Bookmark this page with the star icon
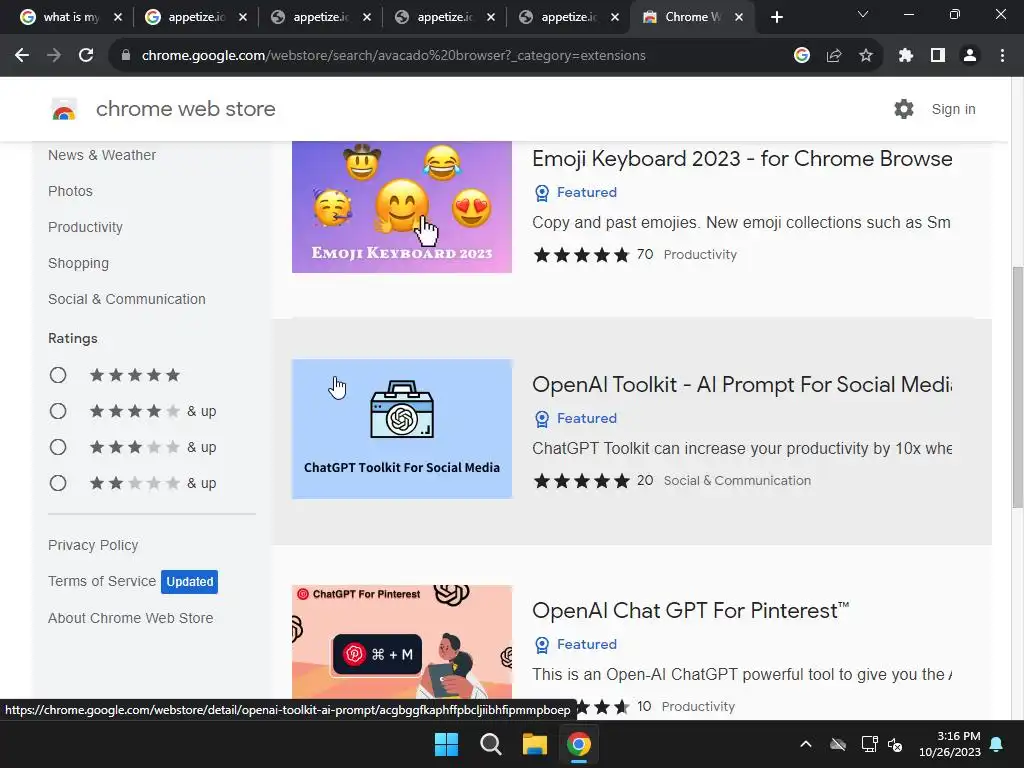1024x768 pixels. coord(866,56)
